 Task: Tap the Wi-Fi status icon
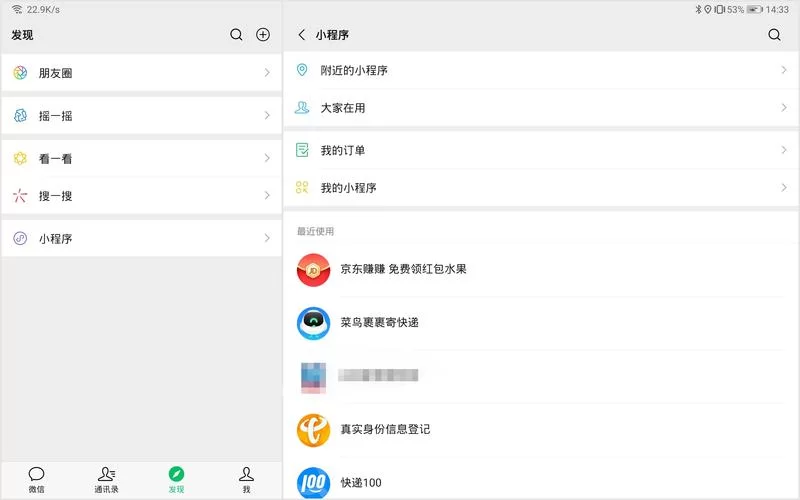coord(17,9)
